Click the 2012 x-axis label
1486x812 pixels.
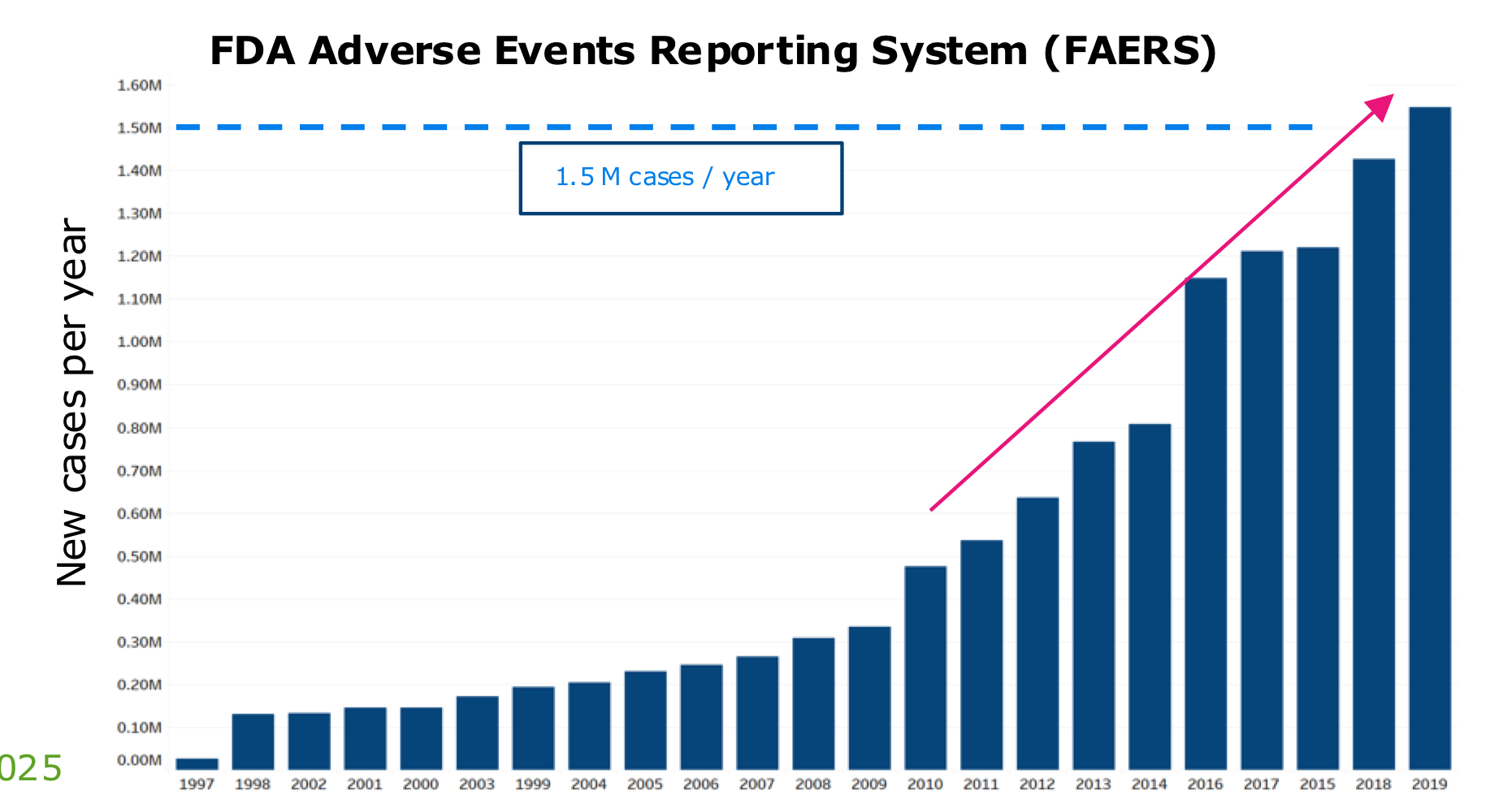point(1037,784)
